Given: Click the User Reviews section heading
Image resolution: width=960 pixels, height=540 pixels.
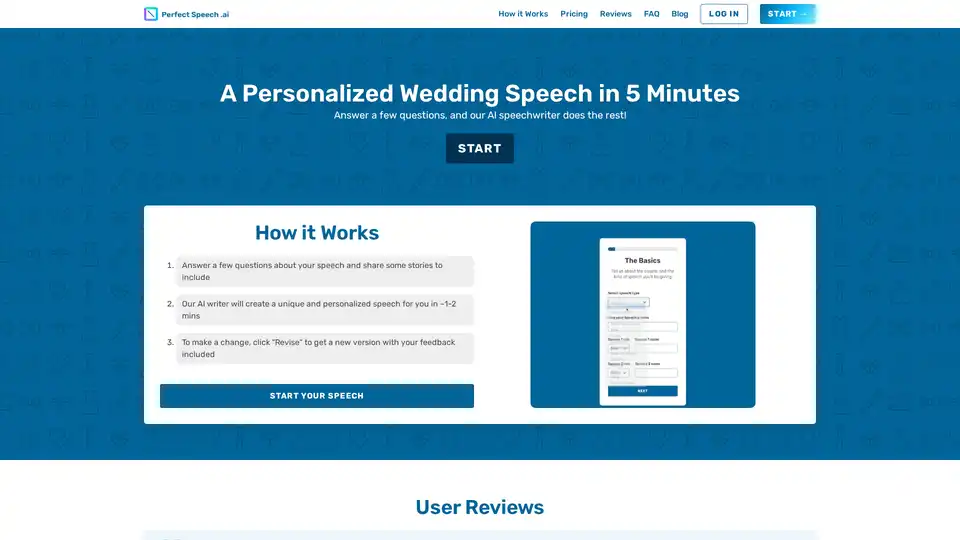Looking at the screenshot, I should click(x=480, y=507).
